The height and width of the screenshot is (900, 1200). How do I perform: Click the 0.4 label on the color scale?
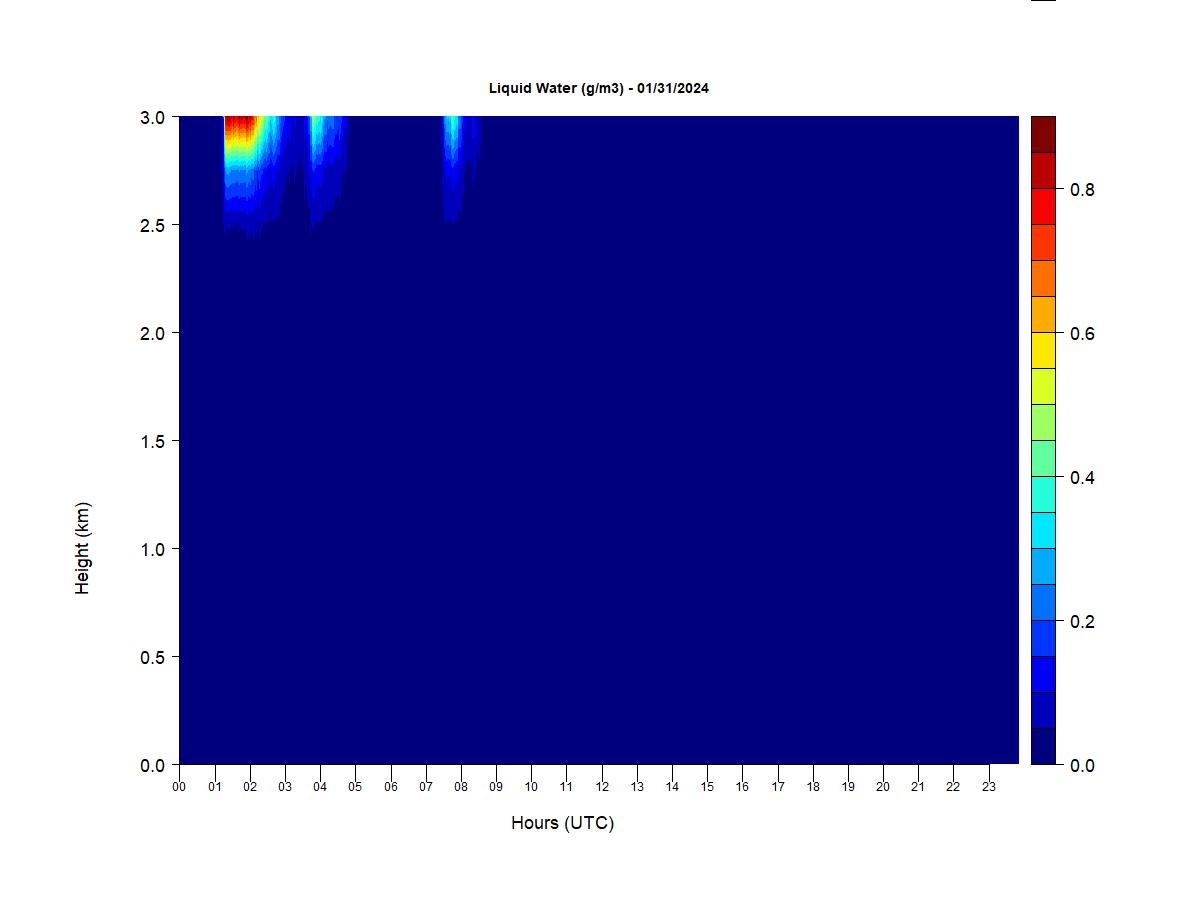point(1082,477)
